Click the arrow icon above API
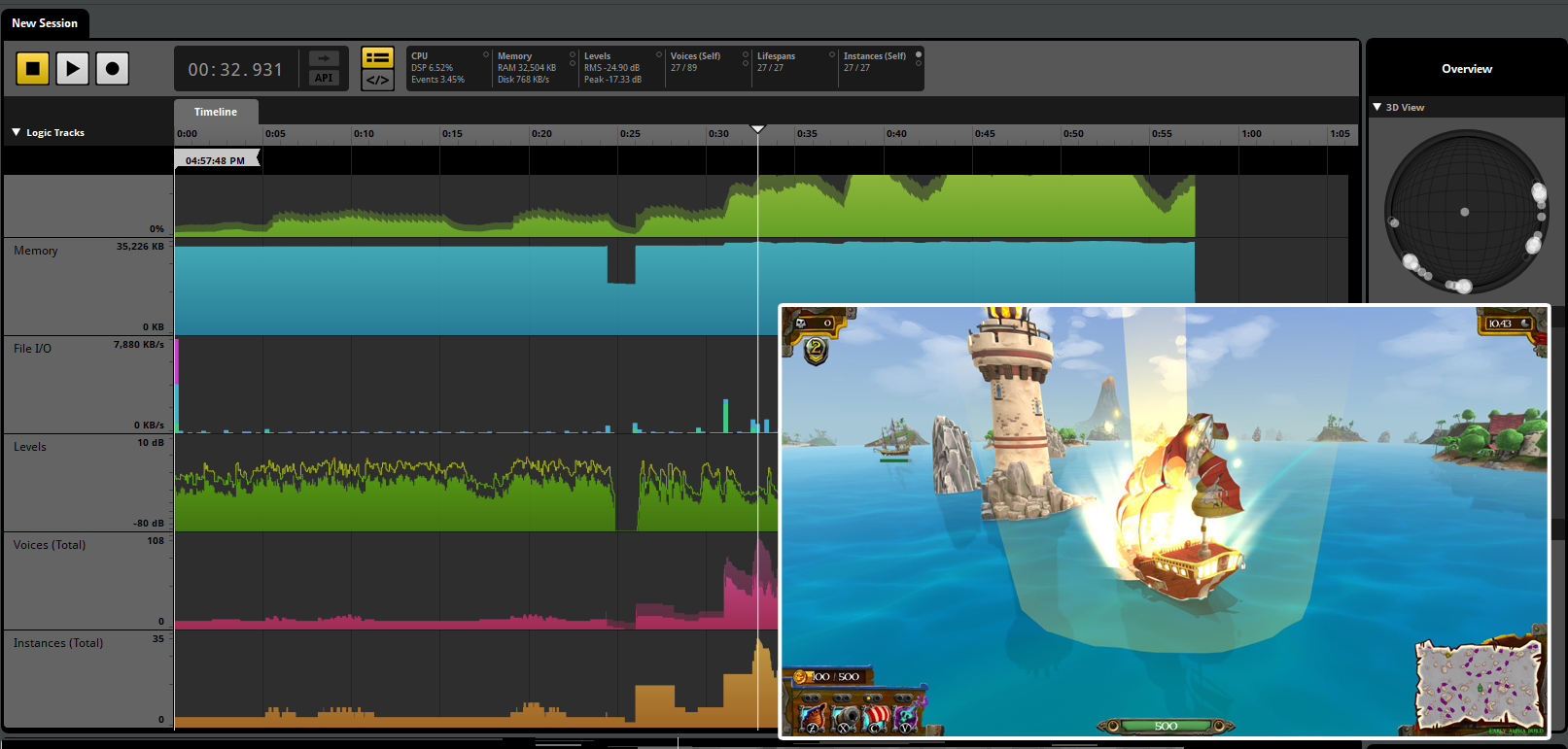The width and height of the screenshot is (1568, 749). 324,58
